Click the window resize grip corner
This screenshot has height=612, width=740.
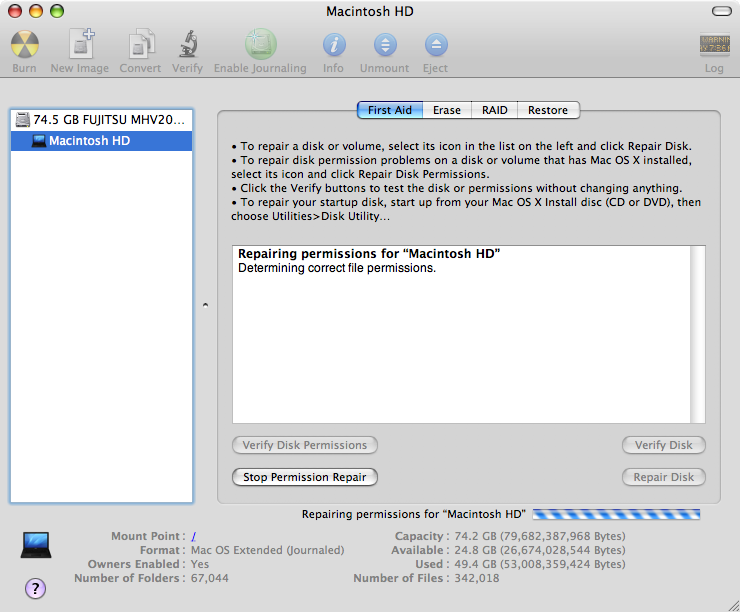click(x=733, y=605)
